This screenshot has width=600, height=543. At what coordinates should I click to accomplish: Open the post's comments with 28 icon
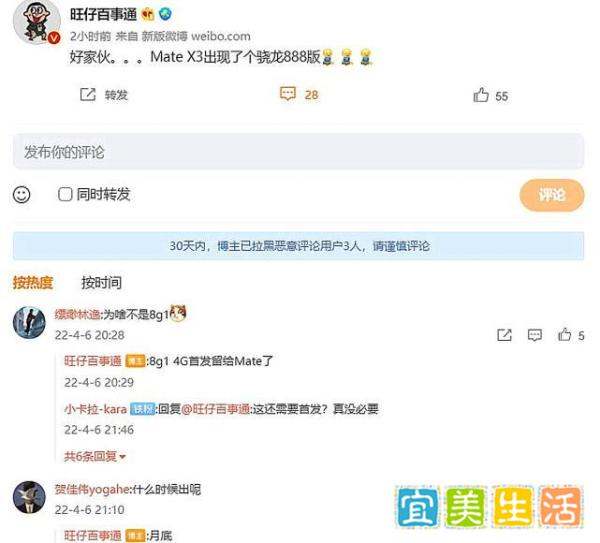pos(288,94)
